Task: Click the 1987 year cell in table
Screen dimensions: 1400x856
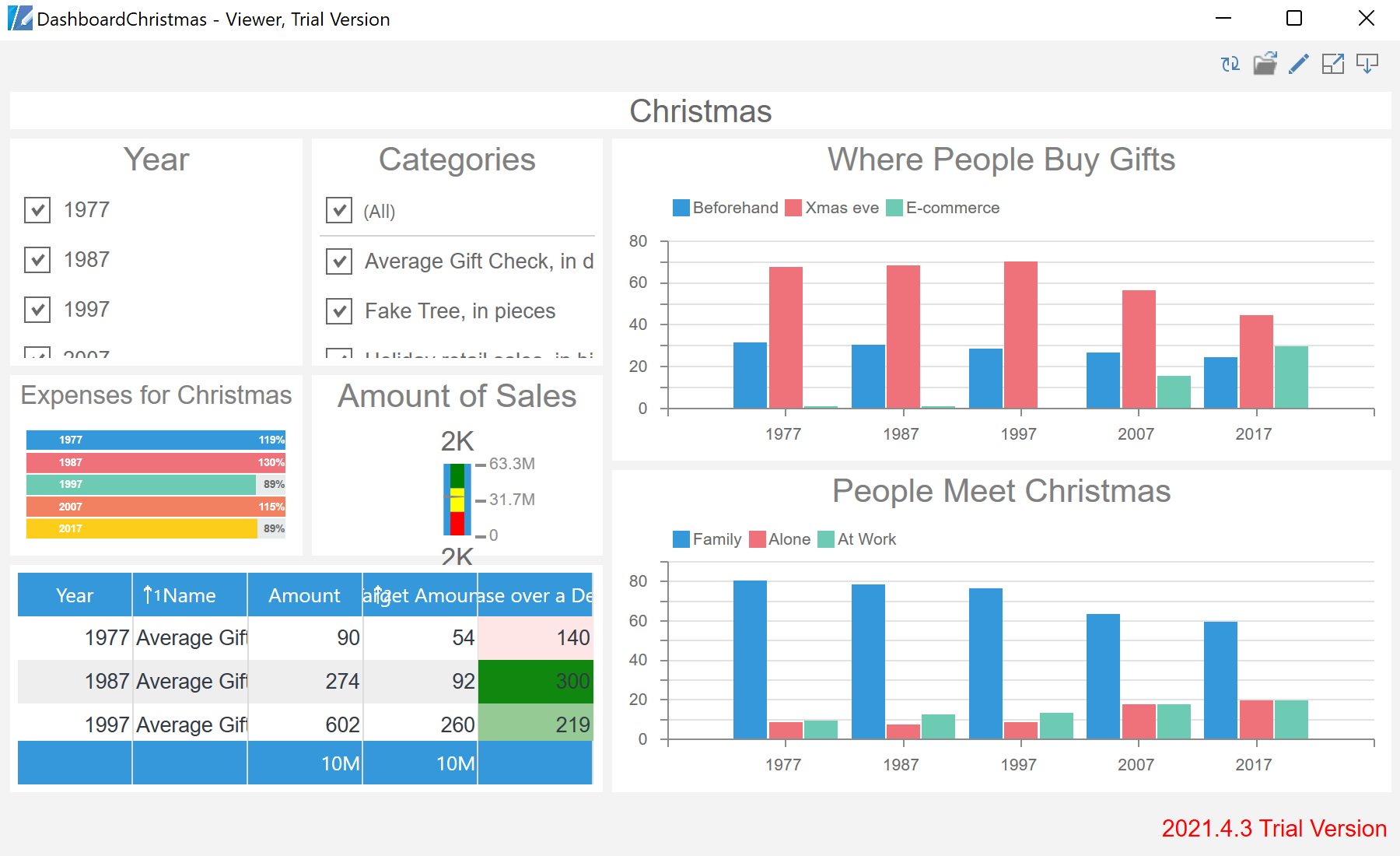Action: coord(75,682)
